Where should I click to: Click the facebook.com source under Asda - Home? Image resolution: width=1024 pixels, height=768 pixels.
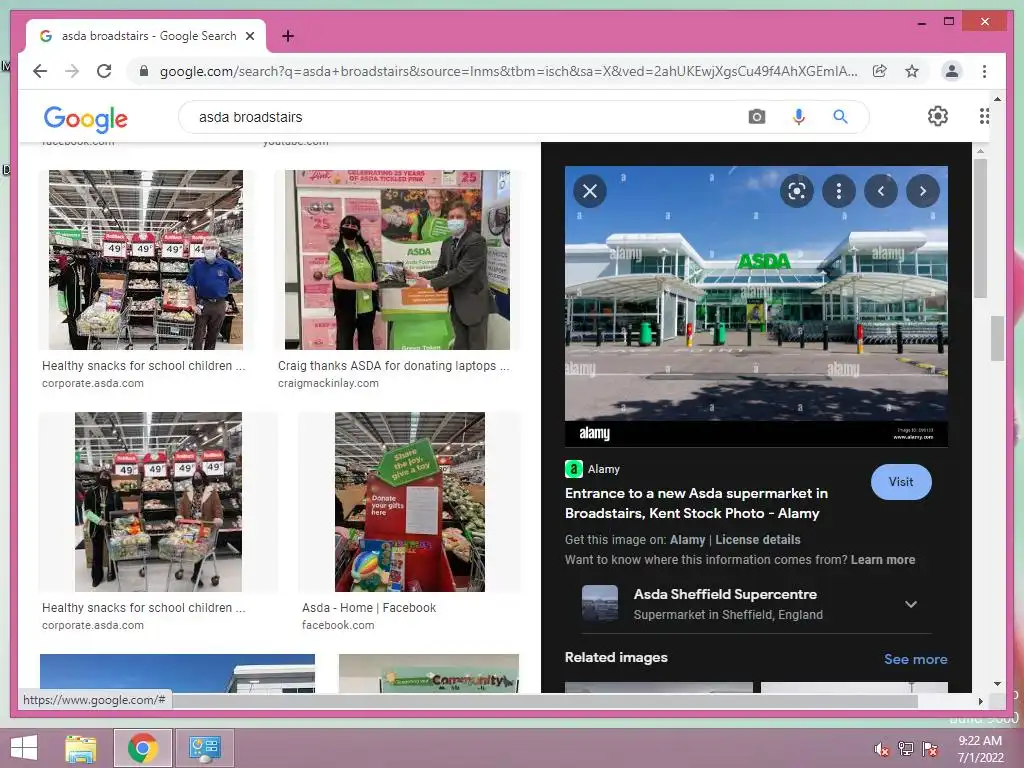[x=338, y=626]
